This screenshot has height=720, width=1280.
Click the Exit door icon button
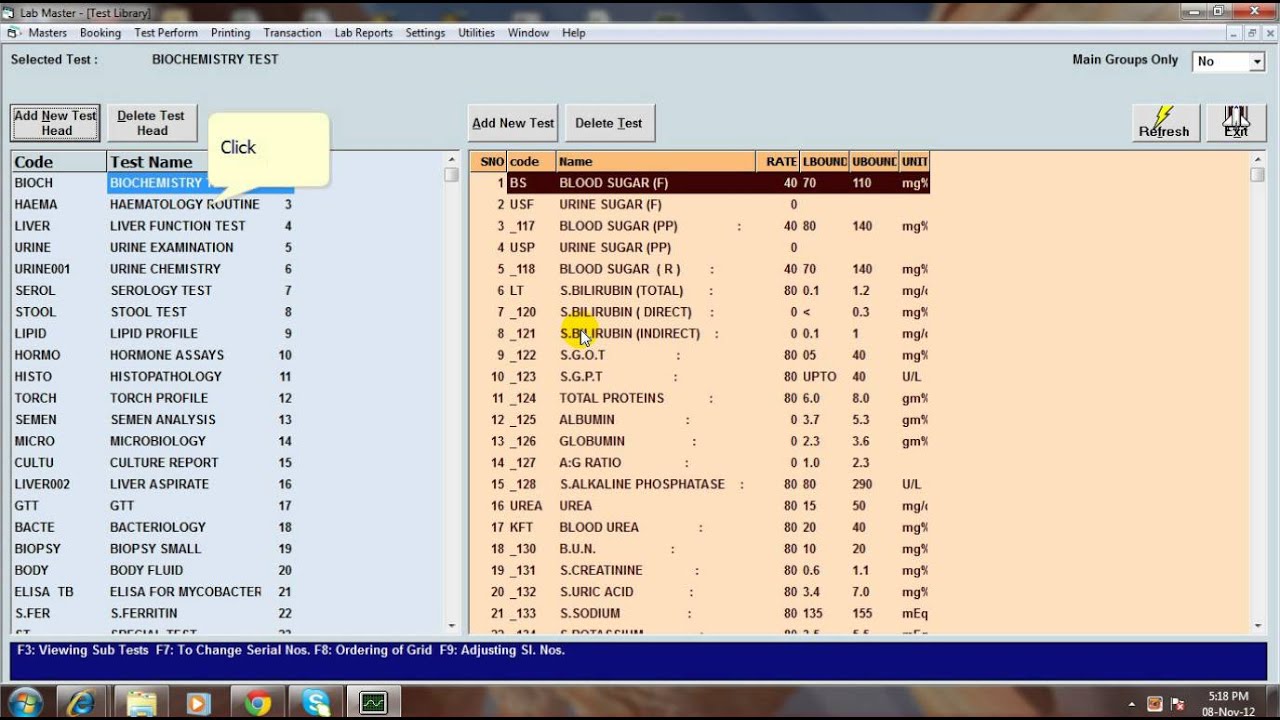(x=1236, y=123)
